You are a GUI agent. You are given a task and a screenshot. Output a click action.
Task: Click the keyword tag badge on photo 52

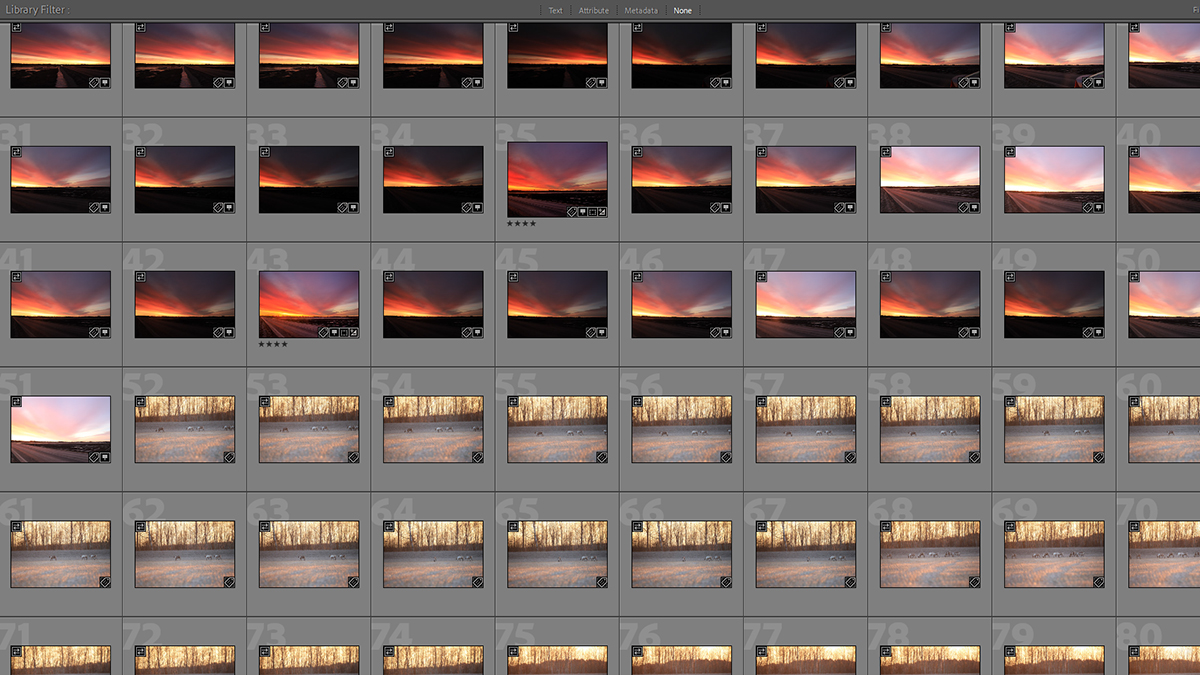tap(229, 457)
